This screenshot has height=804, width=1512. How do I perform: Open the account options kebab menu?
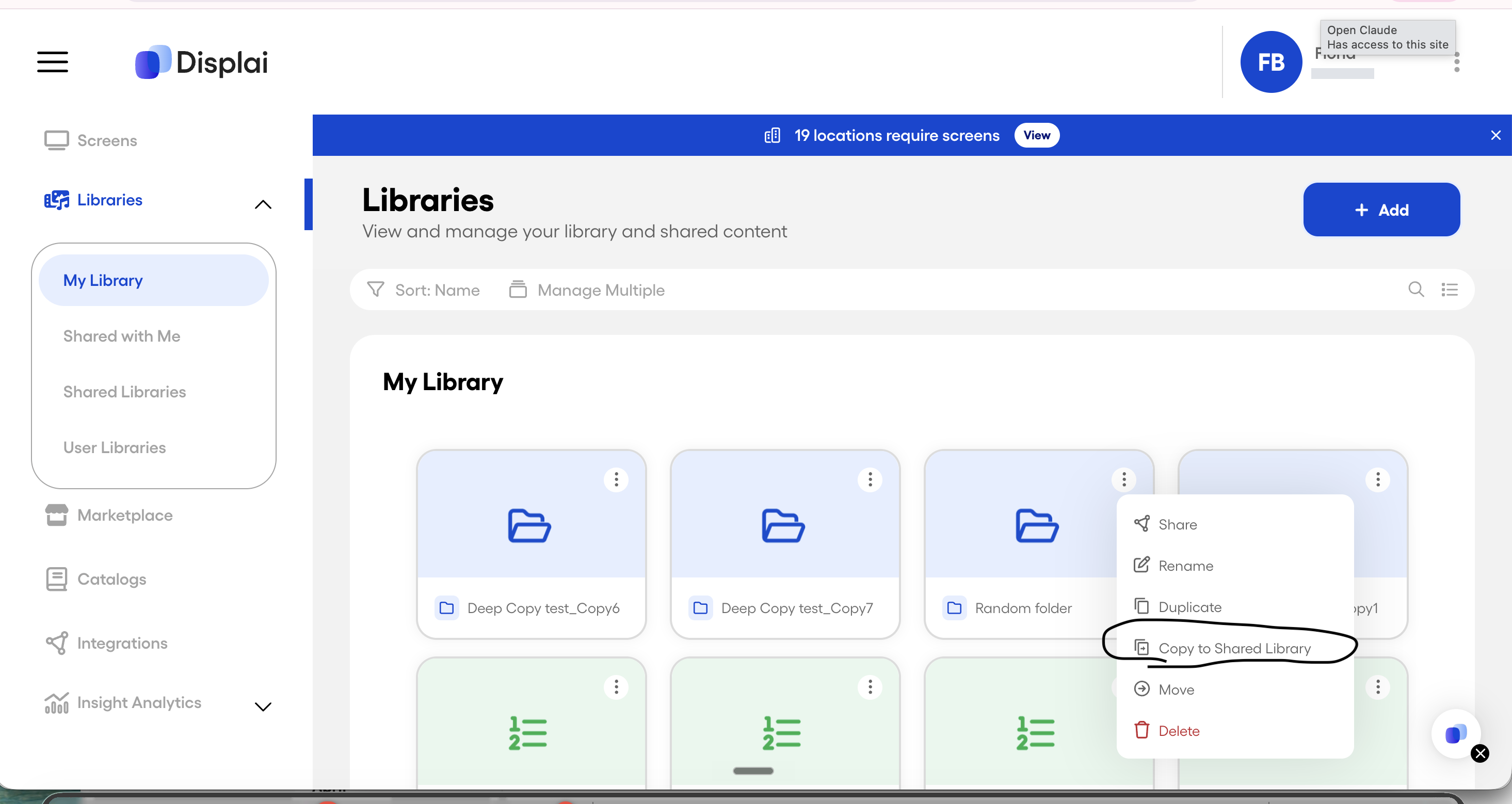click(1456, 62)
